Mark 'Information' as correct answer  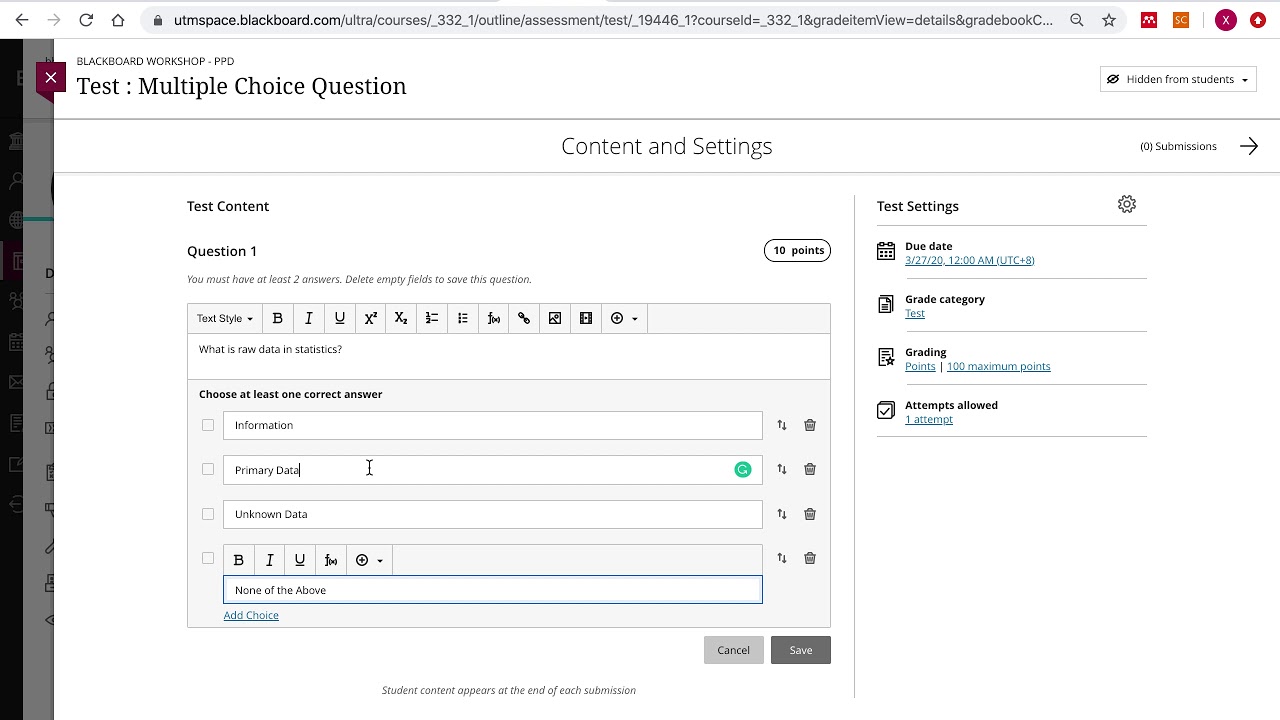click(208, 425)
